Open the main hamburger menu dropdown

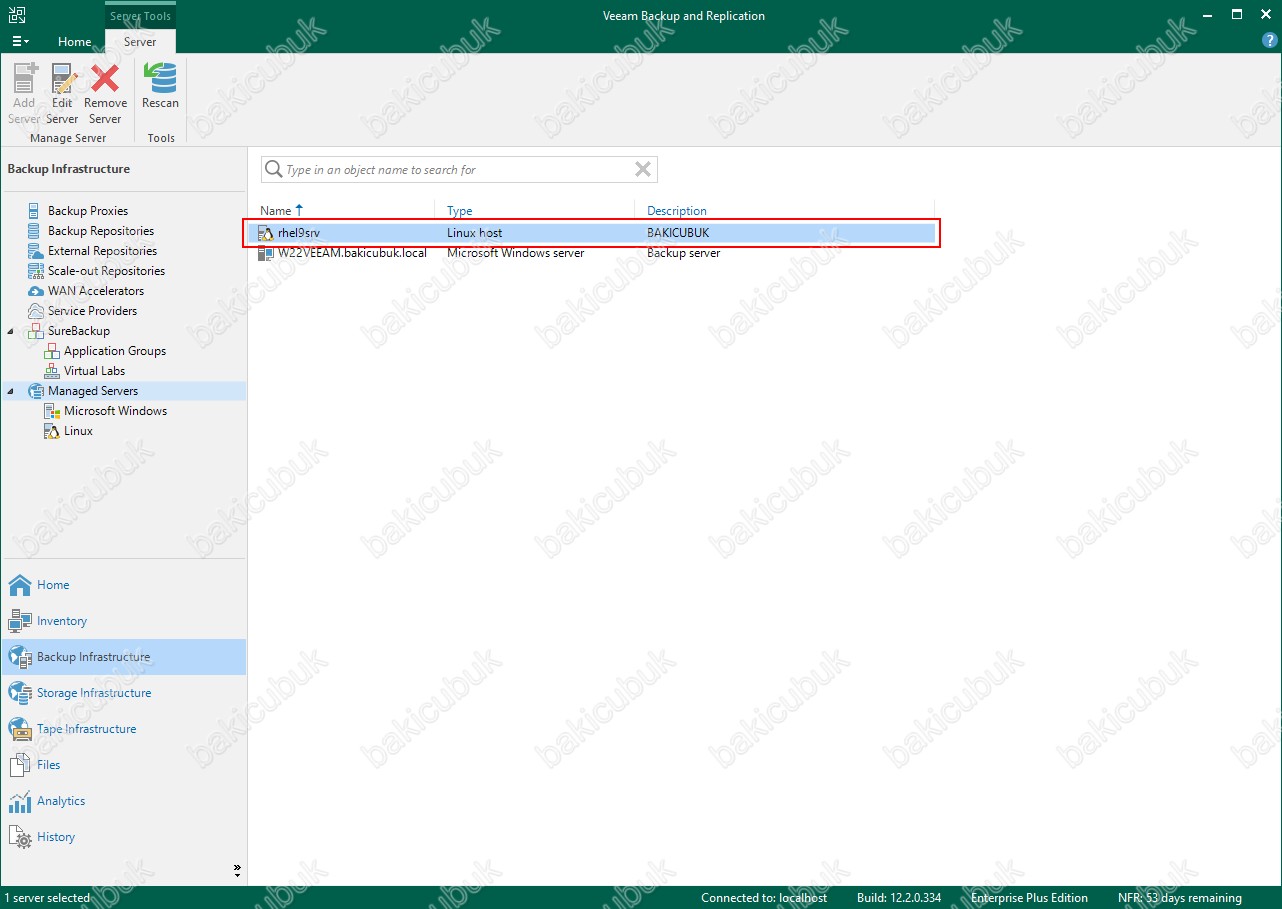click(x=20, y=42)
